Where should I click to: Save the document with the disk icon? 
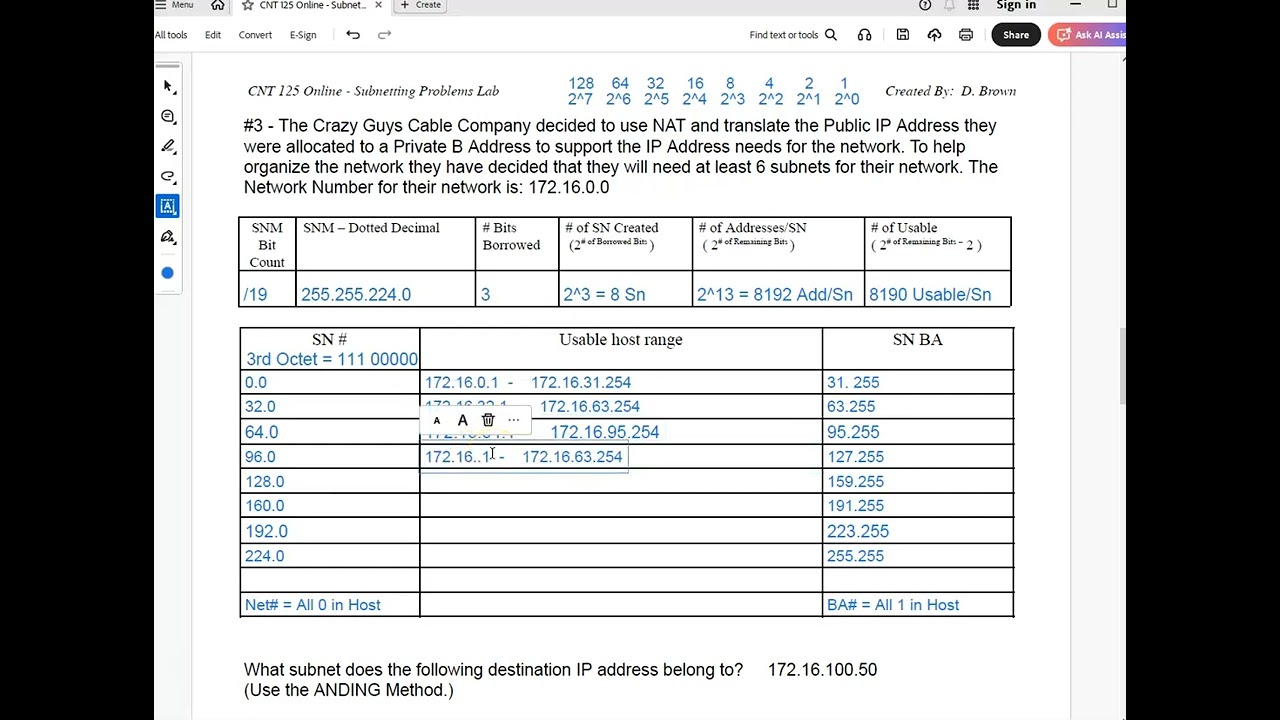click(x=902, y=35)
